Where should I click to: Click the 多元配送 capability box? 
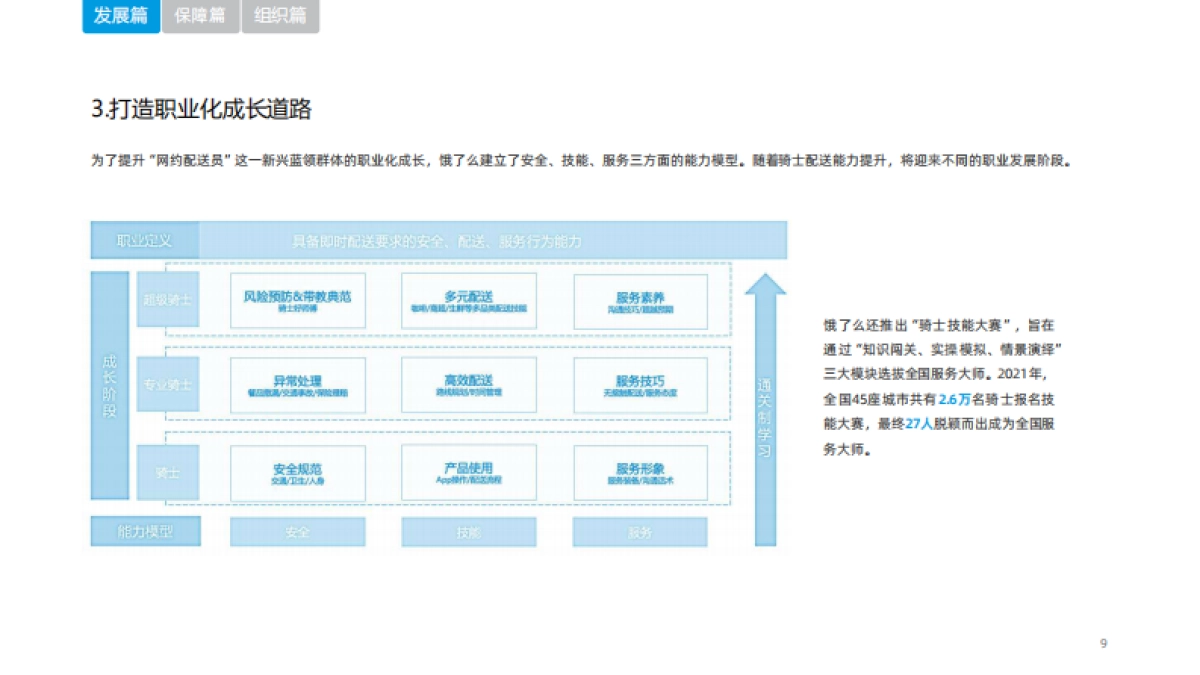(468, 299)
